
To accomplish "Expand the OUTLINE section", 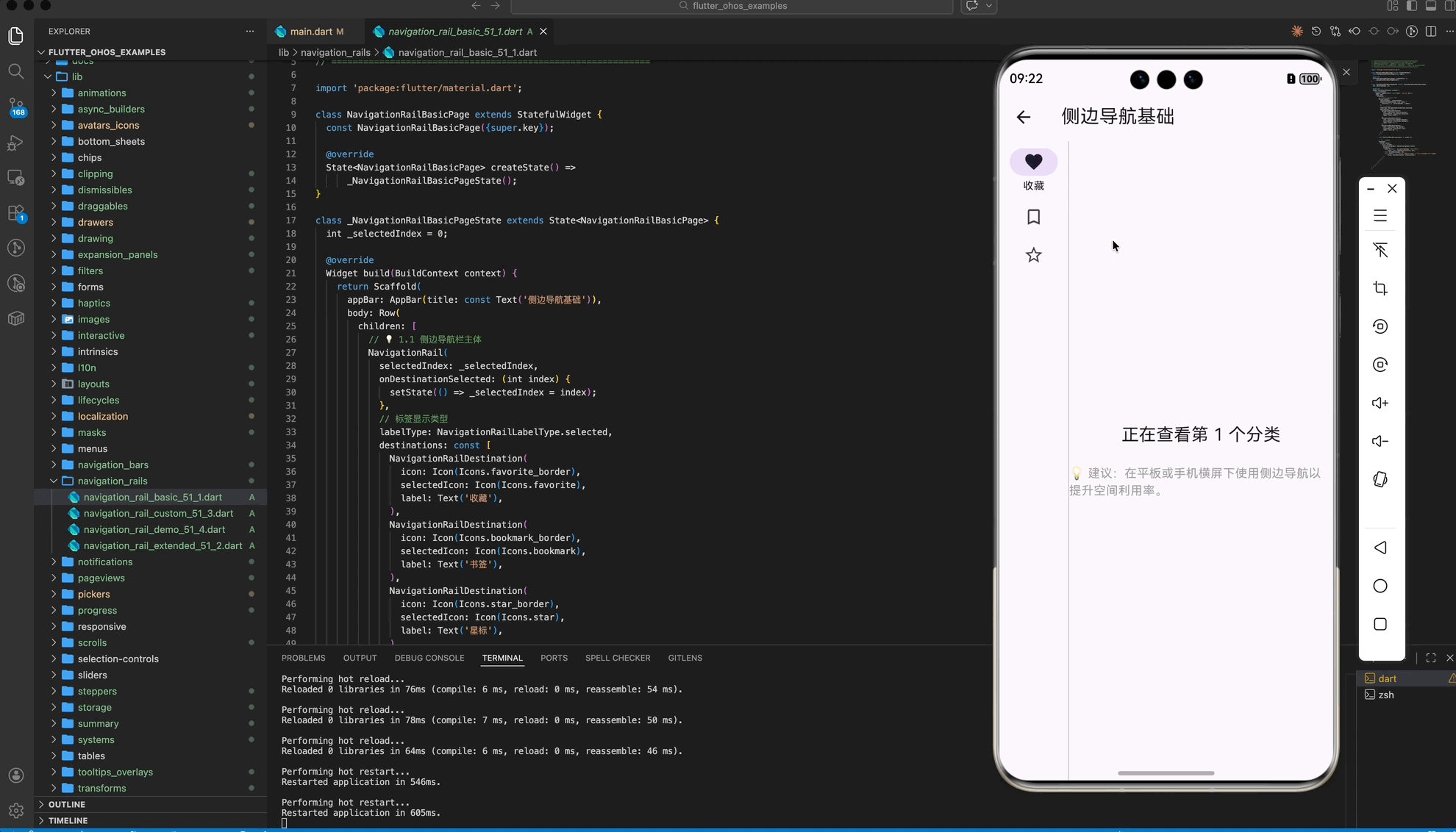I will (66, 804).
